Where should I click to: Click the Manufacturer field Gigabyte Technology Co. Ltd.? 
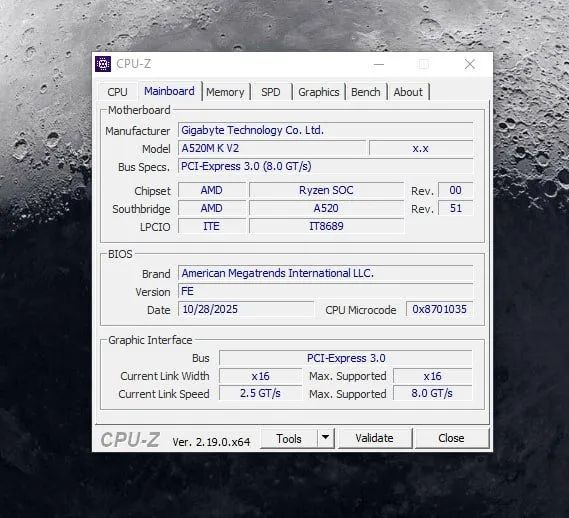pos(326,130)
